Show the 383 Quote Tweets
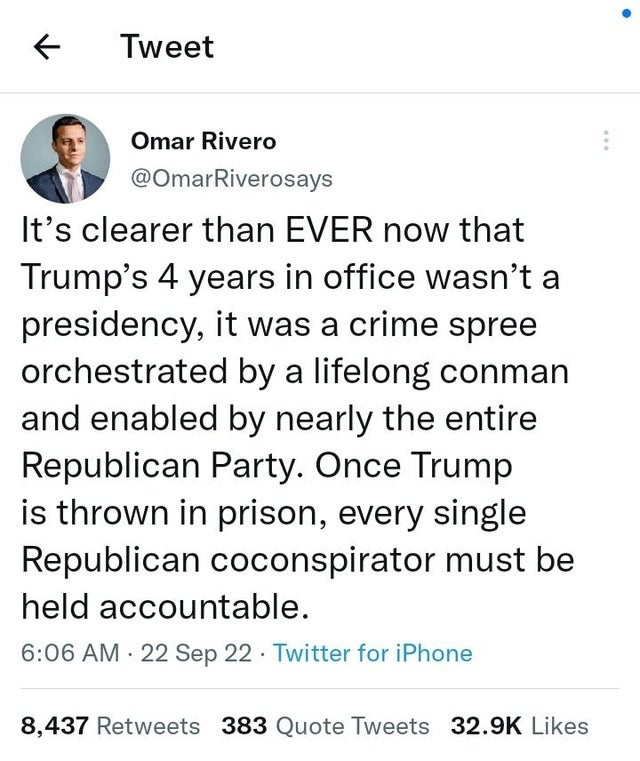The image size is (640, 761). (x=325, y=726)
